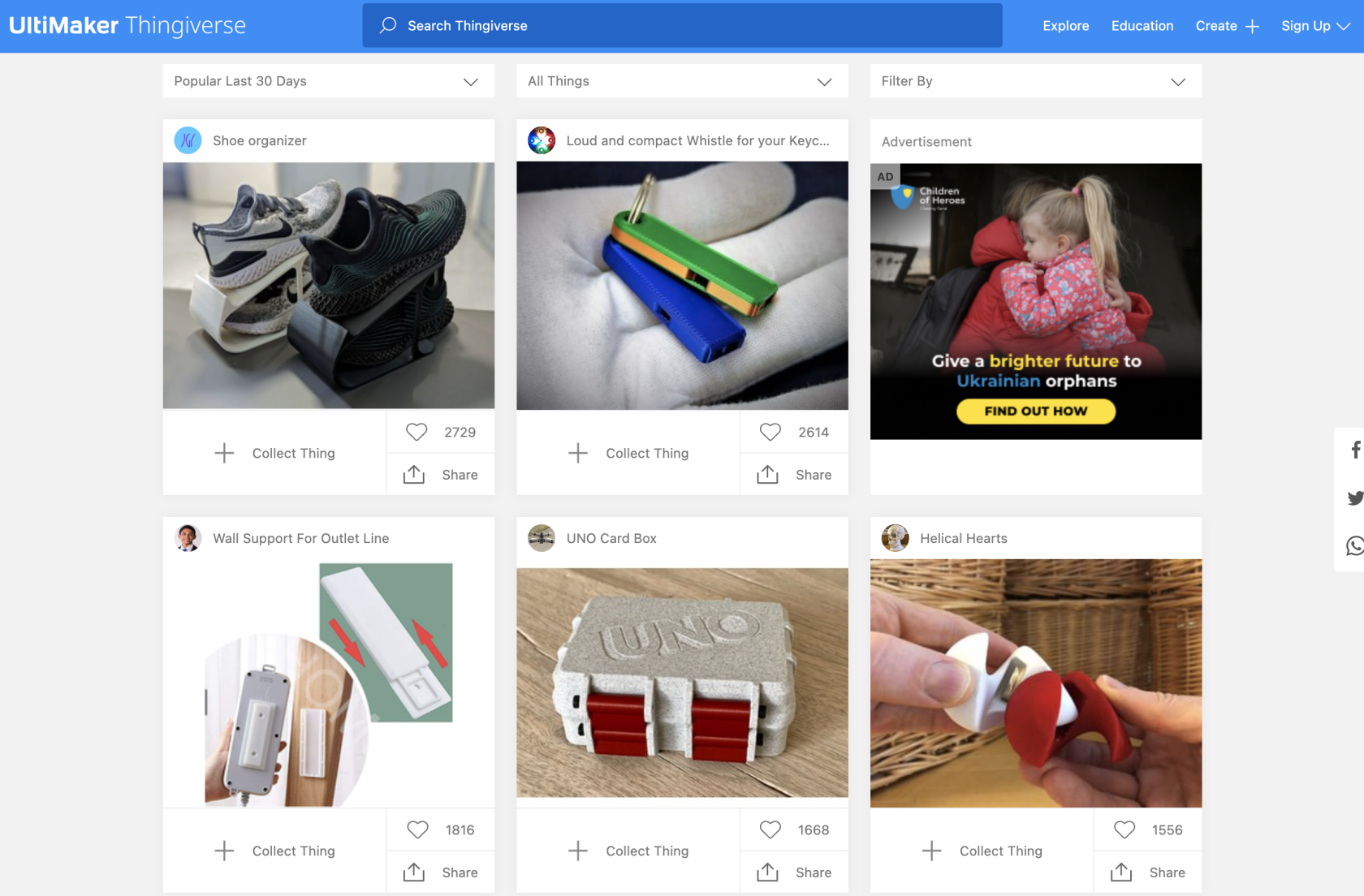
Task: Open Whistle keychain author avatar
Action: (x=542, y=140)
